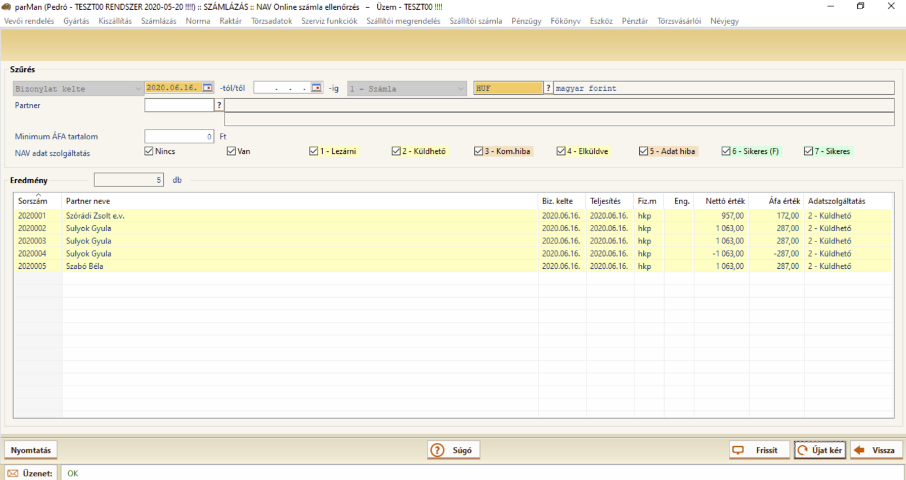Open the Gyártás menu
This screenshot has width=906, height=480.
point(76,21)
